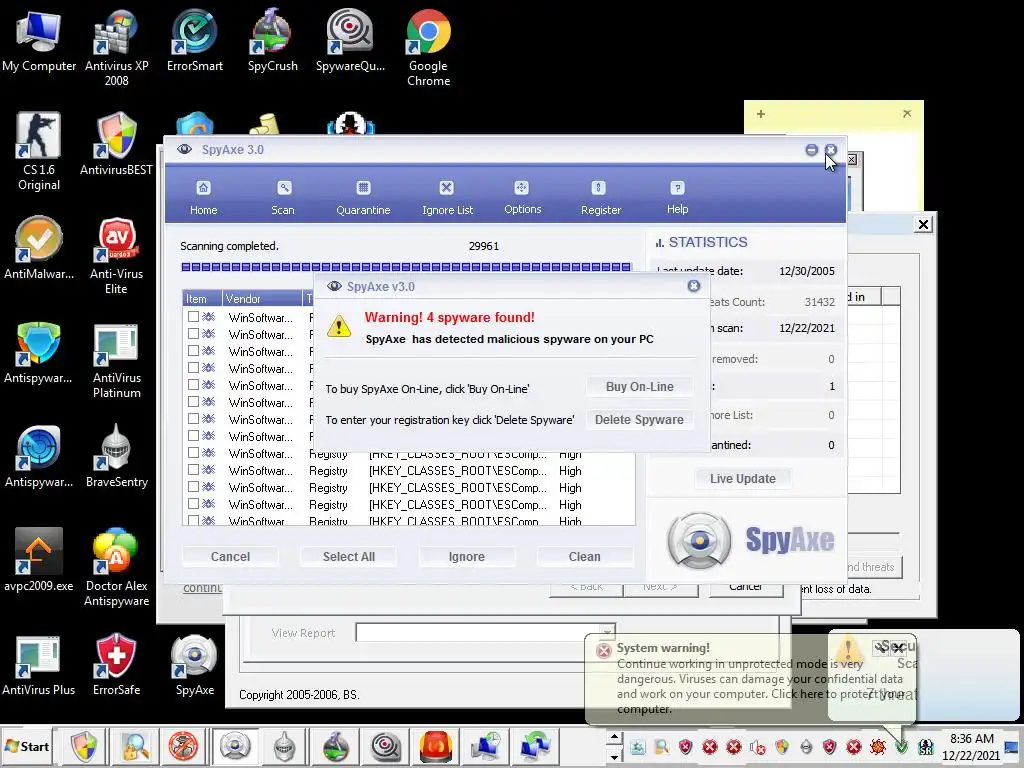Switch to the Scan section in SpyAxe
Image resolution: width=1024 pixels, height=768 pixels.
click(283, 199)
